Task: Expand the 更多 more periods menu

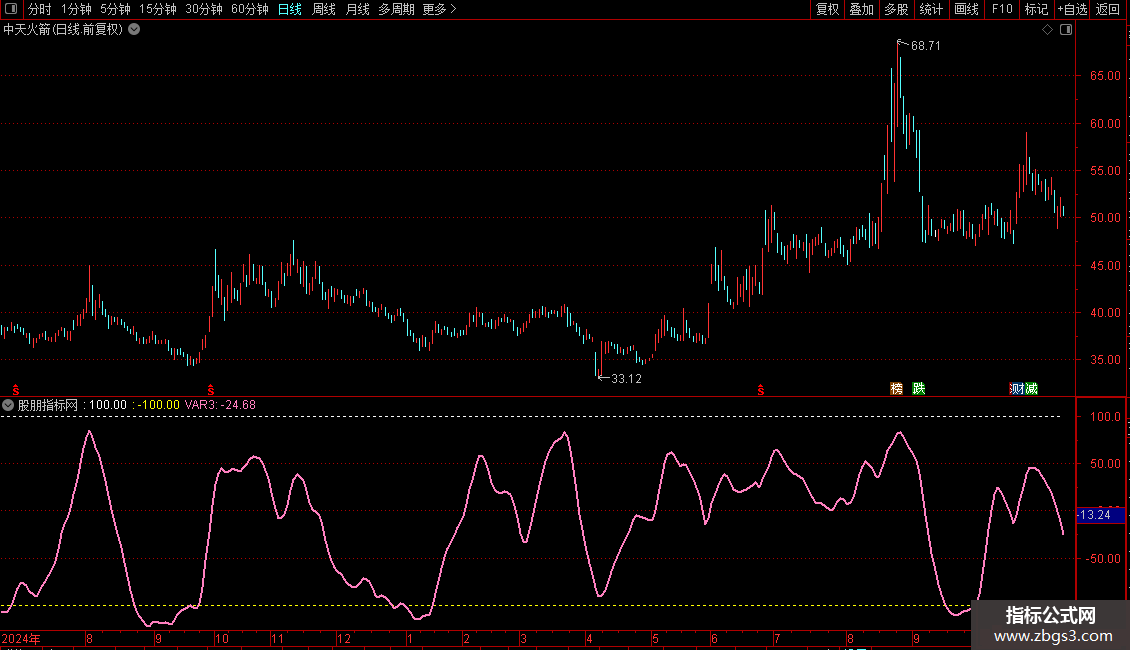Action: (440, 9)
